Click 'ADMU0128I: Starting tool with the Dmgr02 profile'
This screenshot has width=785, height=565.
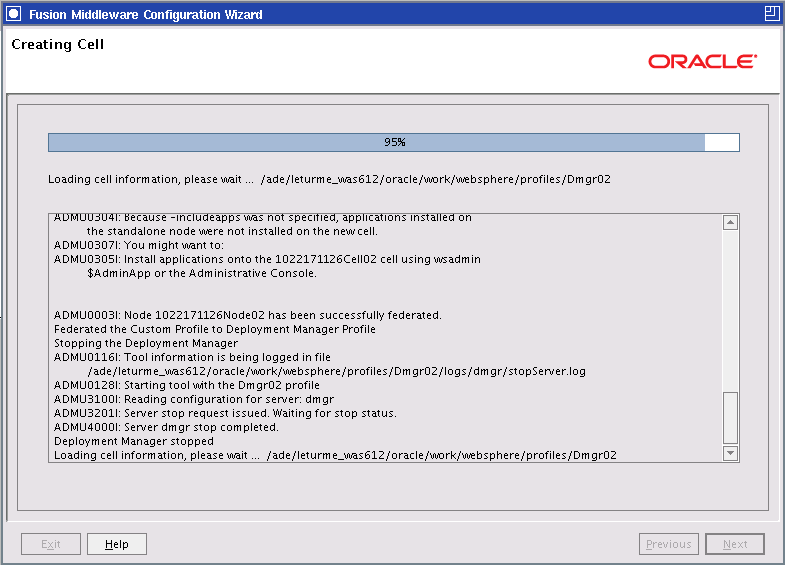click(187, 385)
